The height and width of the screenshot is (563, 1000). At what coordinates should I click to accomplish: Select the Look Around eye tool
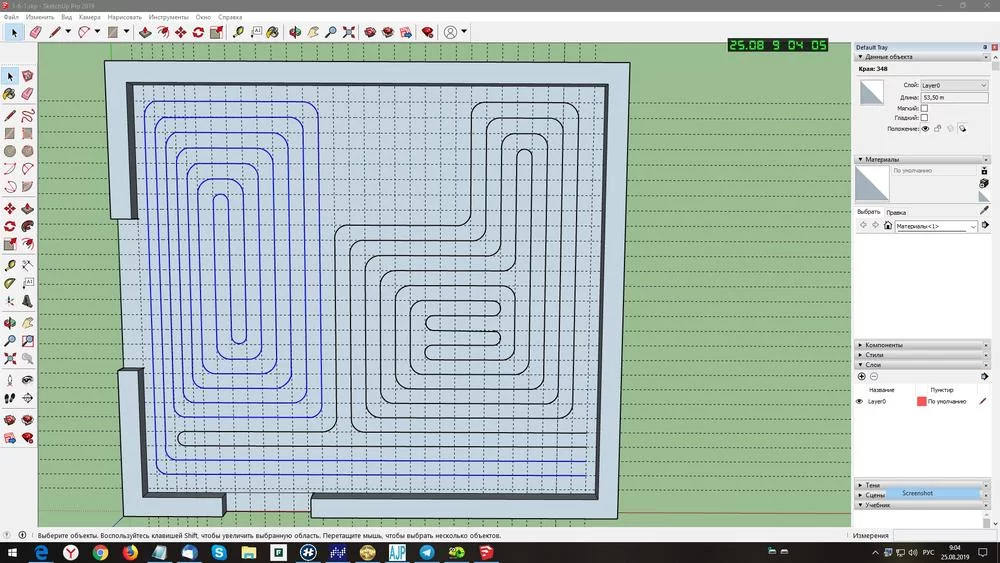27,380
